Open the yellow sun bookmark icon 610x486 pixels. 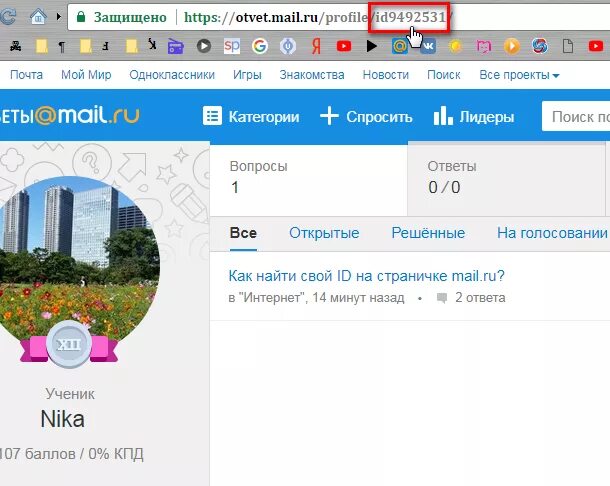pos(456,46)
